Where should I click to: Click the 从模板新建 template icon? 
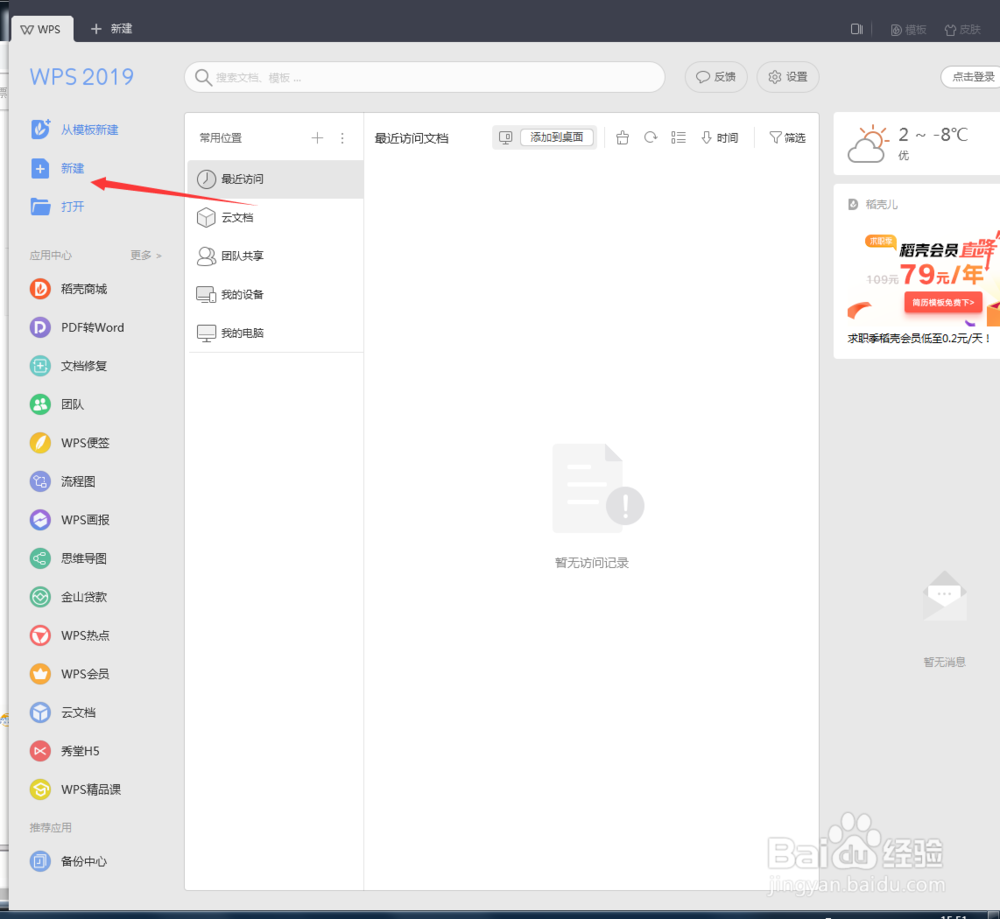point(40,129)
